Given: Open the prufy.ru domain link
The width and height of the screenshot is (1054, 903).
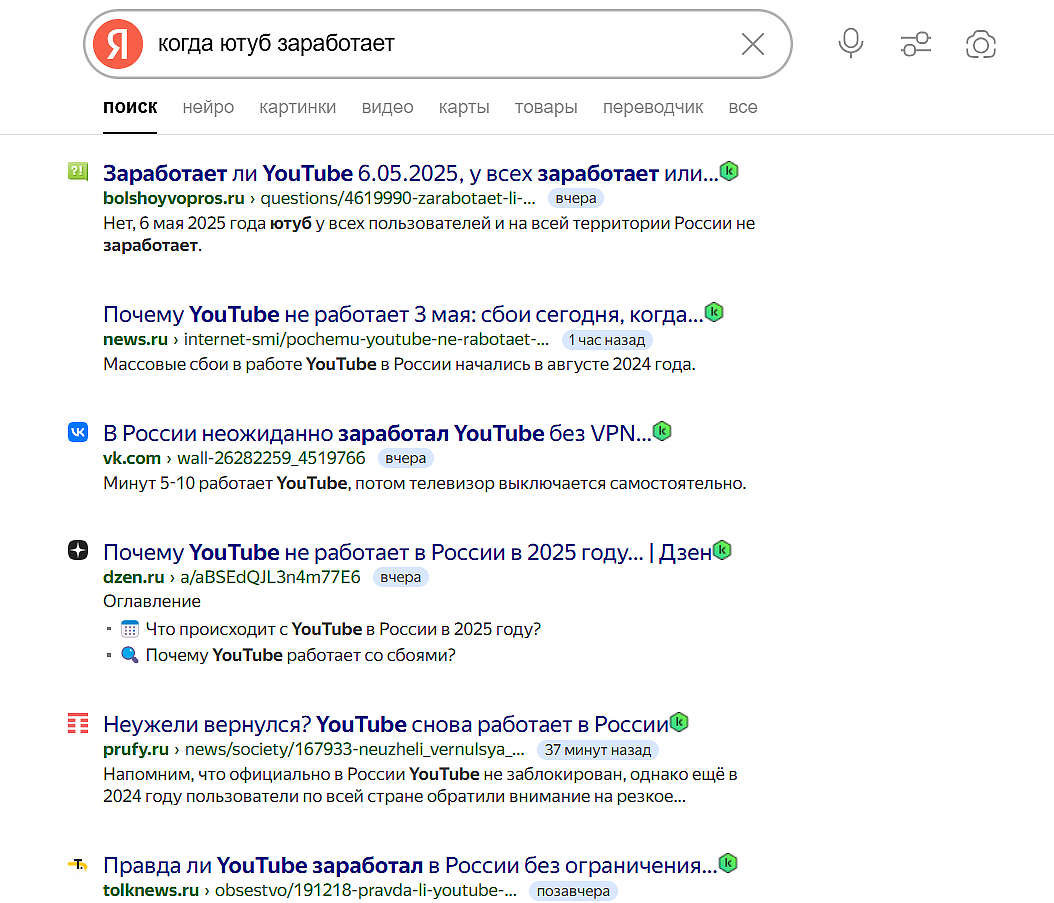Looking at the screenshot, I should (136, 750).
